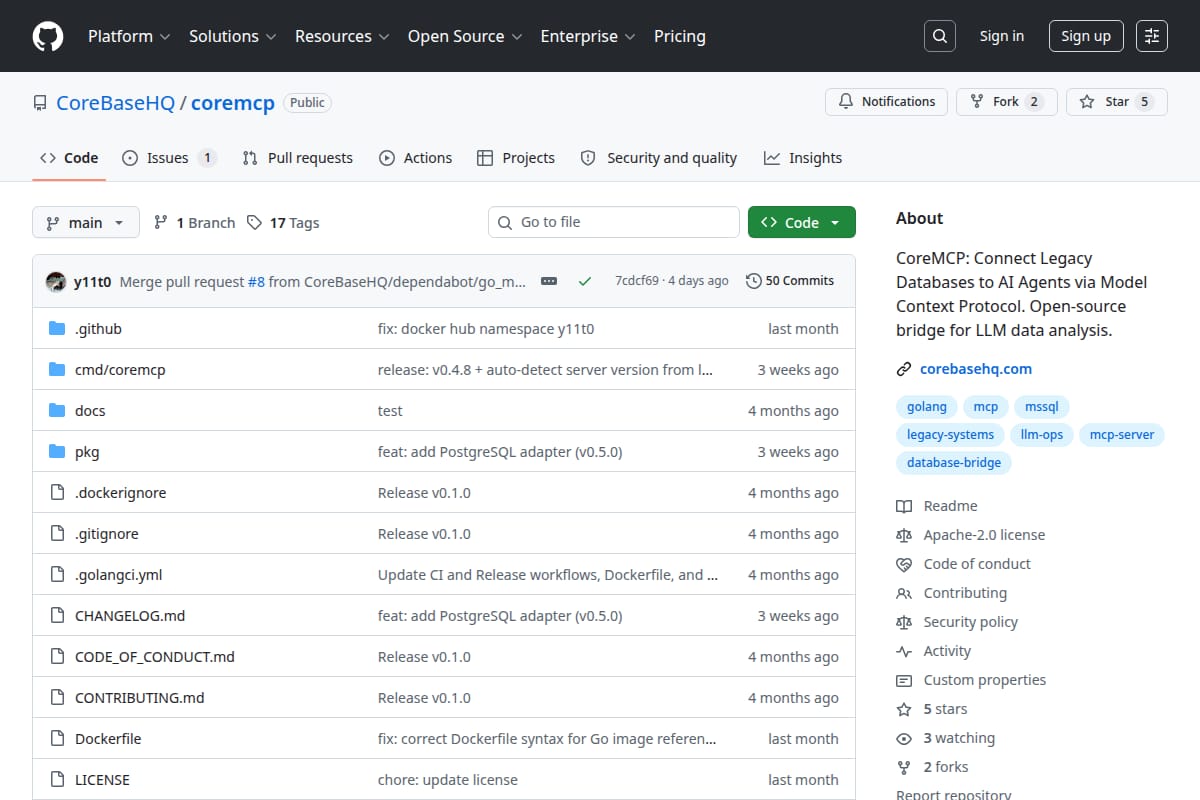This screenshot has width=1200, height=800.
Task: Open the CoreBaseHQ owner link
Action: tap(115, 102)
